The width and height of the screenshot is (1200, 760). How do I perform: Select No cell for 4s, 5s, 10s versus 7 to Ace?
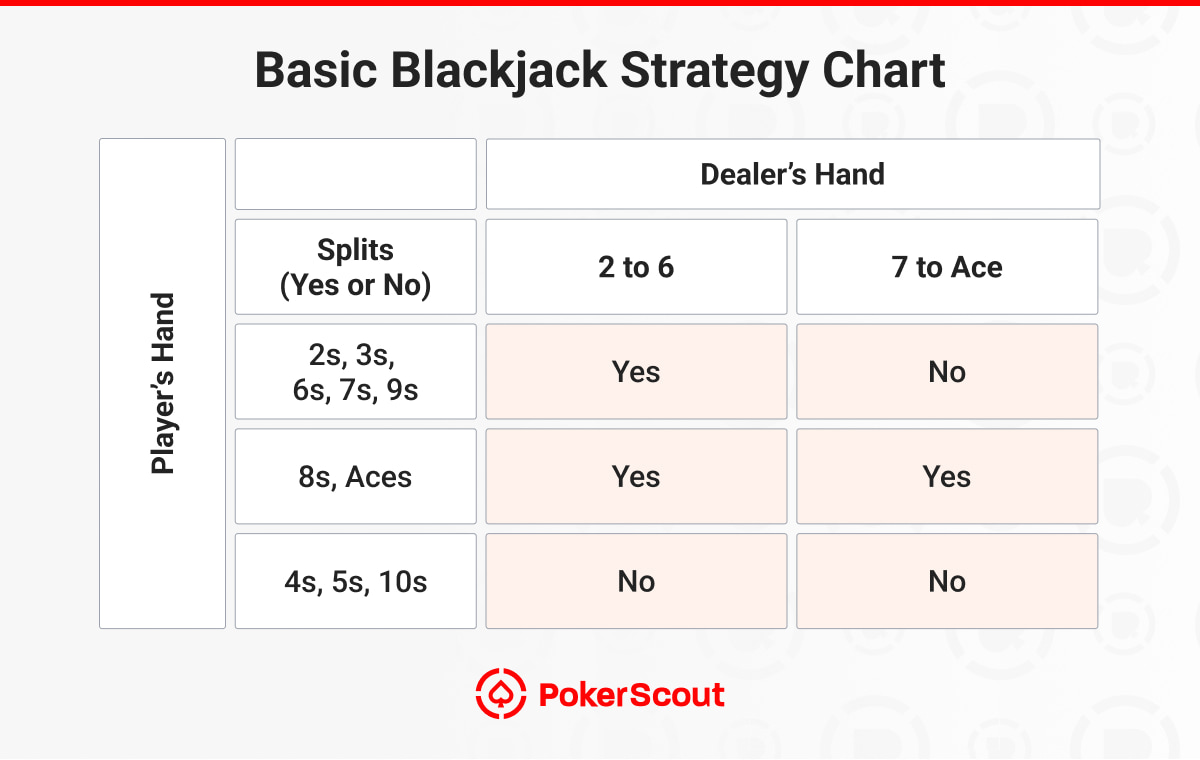[947, 581]
